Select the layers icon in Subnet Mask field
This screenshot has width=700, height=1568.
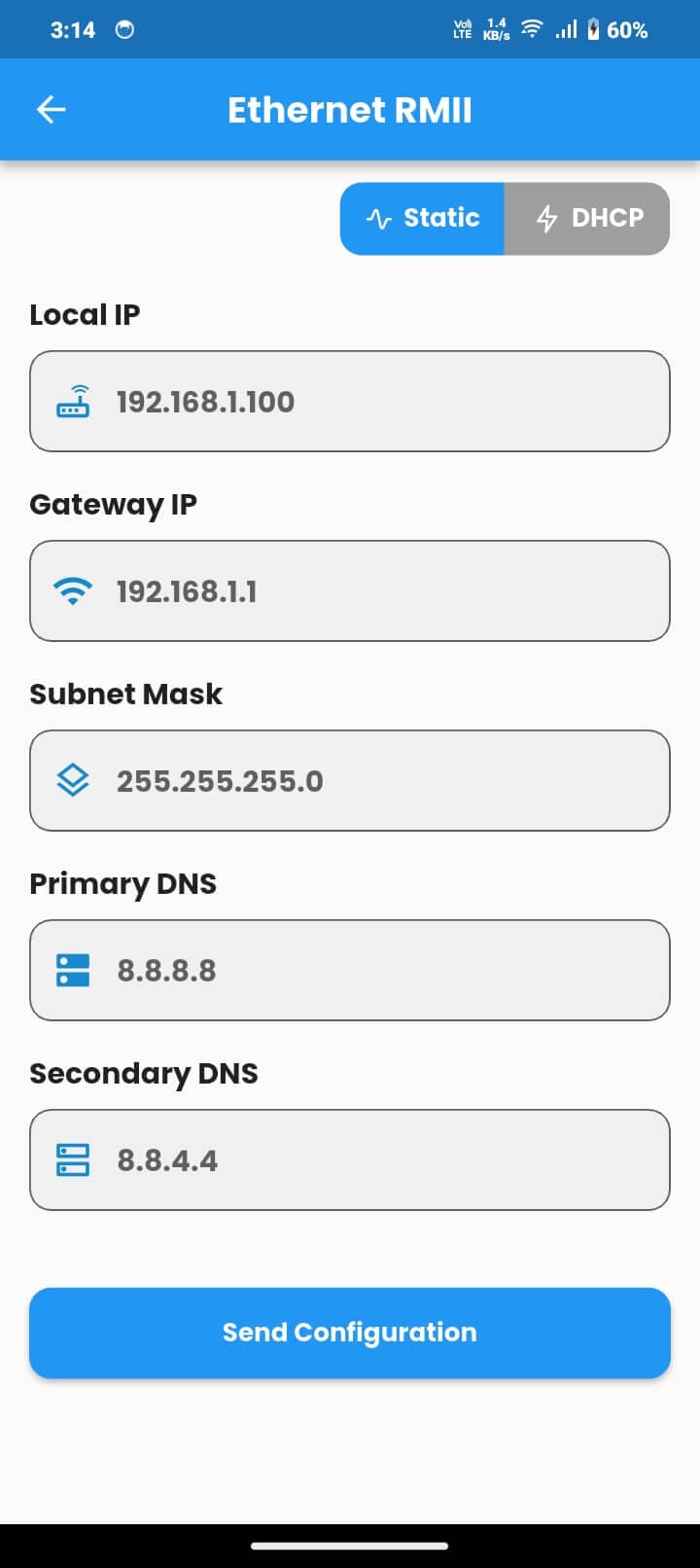(x=72, y=778)
